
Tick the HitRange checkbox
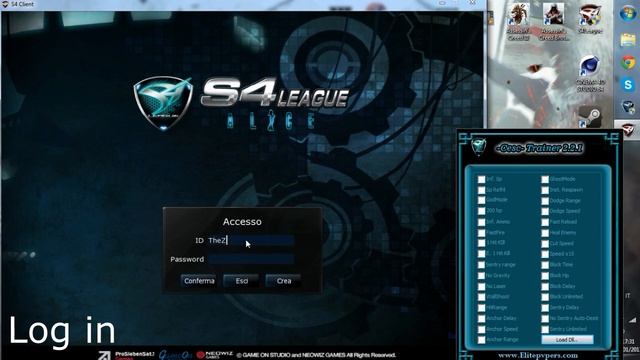[x=482, y=308]
